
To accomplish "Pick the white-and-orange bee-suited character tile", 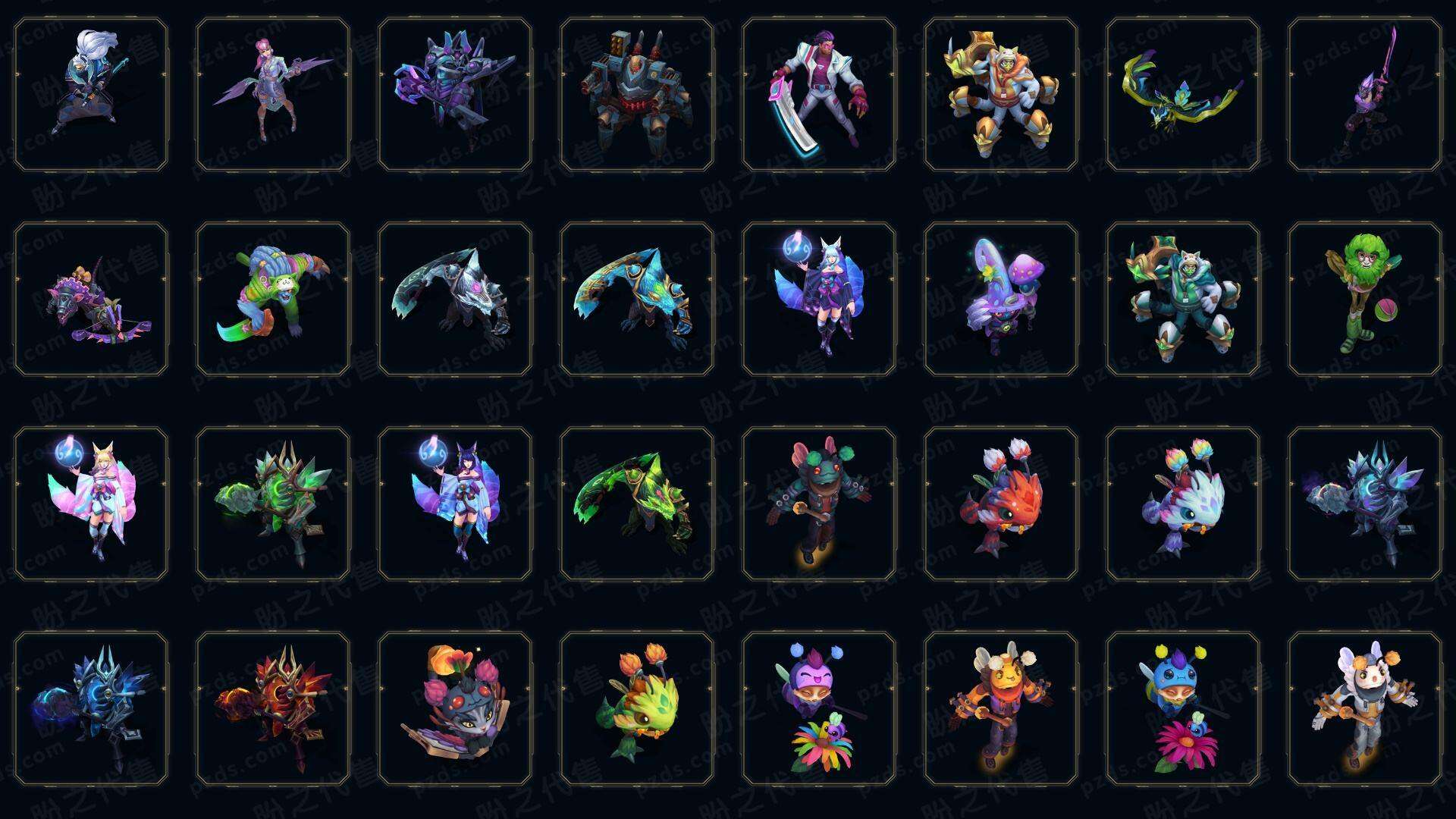I will pos(1365,708).
